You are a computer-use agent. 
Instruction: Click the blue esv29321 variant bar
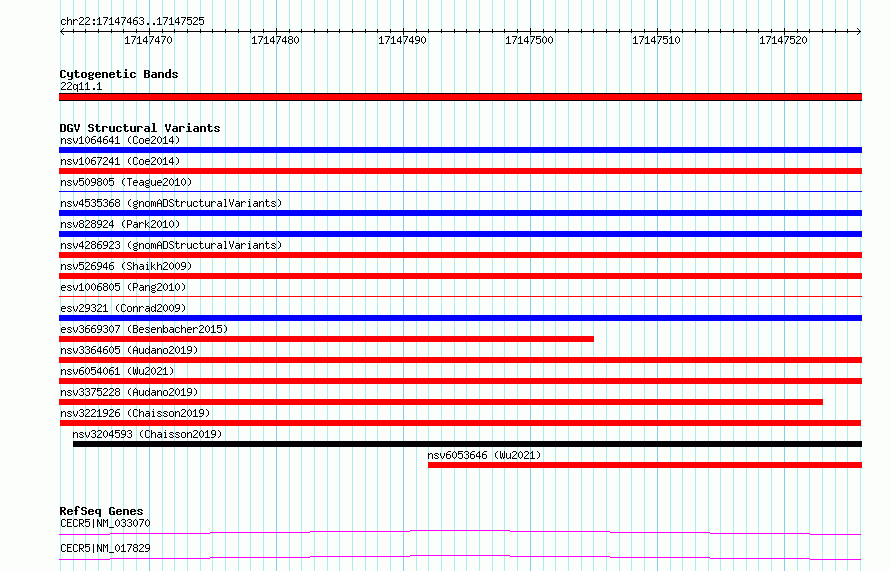[x=460, y=318]
